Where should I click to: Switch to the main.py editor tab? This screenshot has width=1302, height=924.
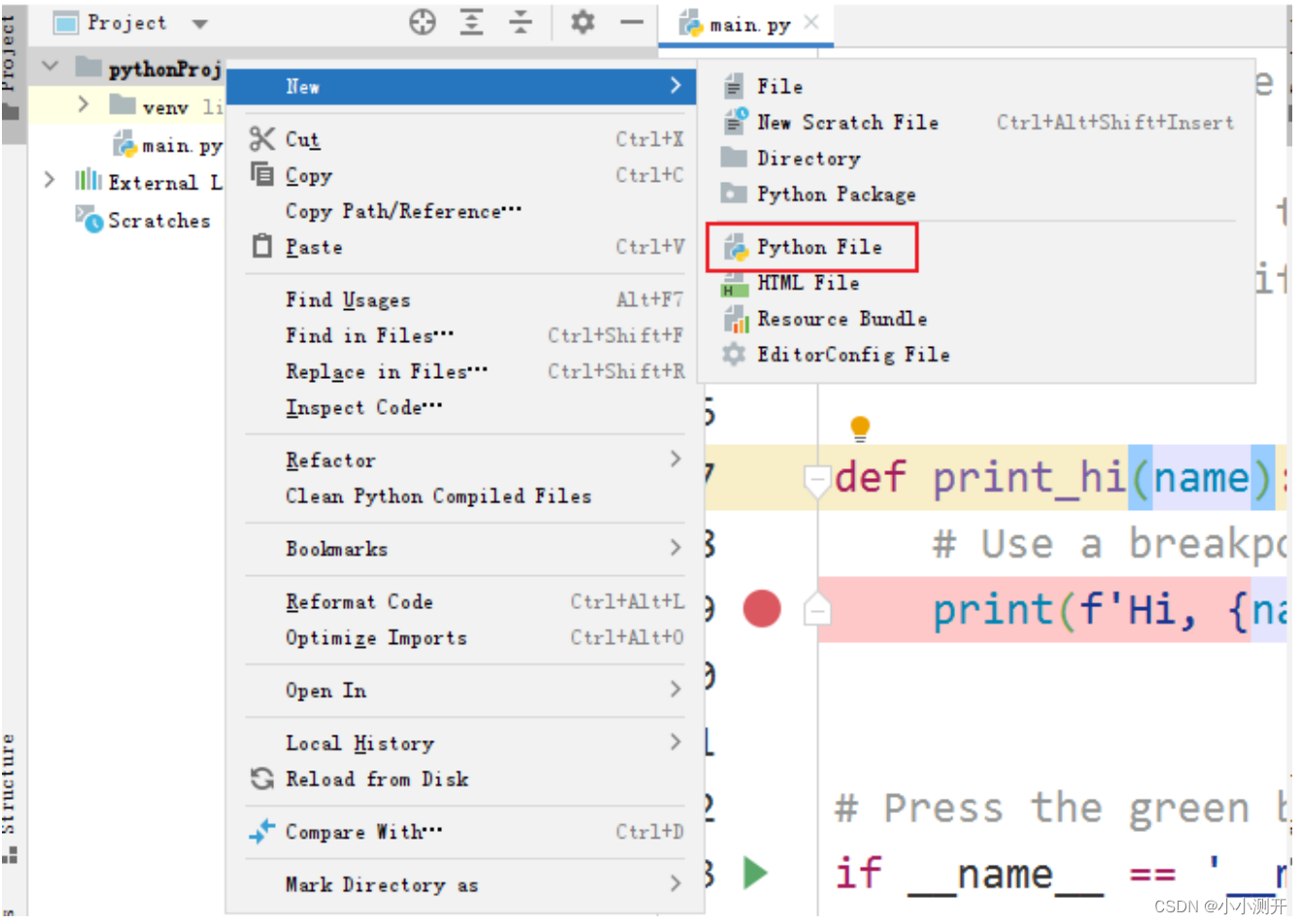746,25
